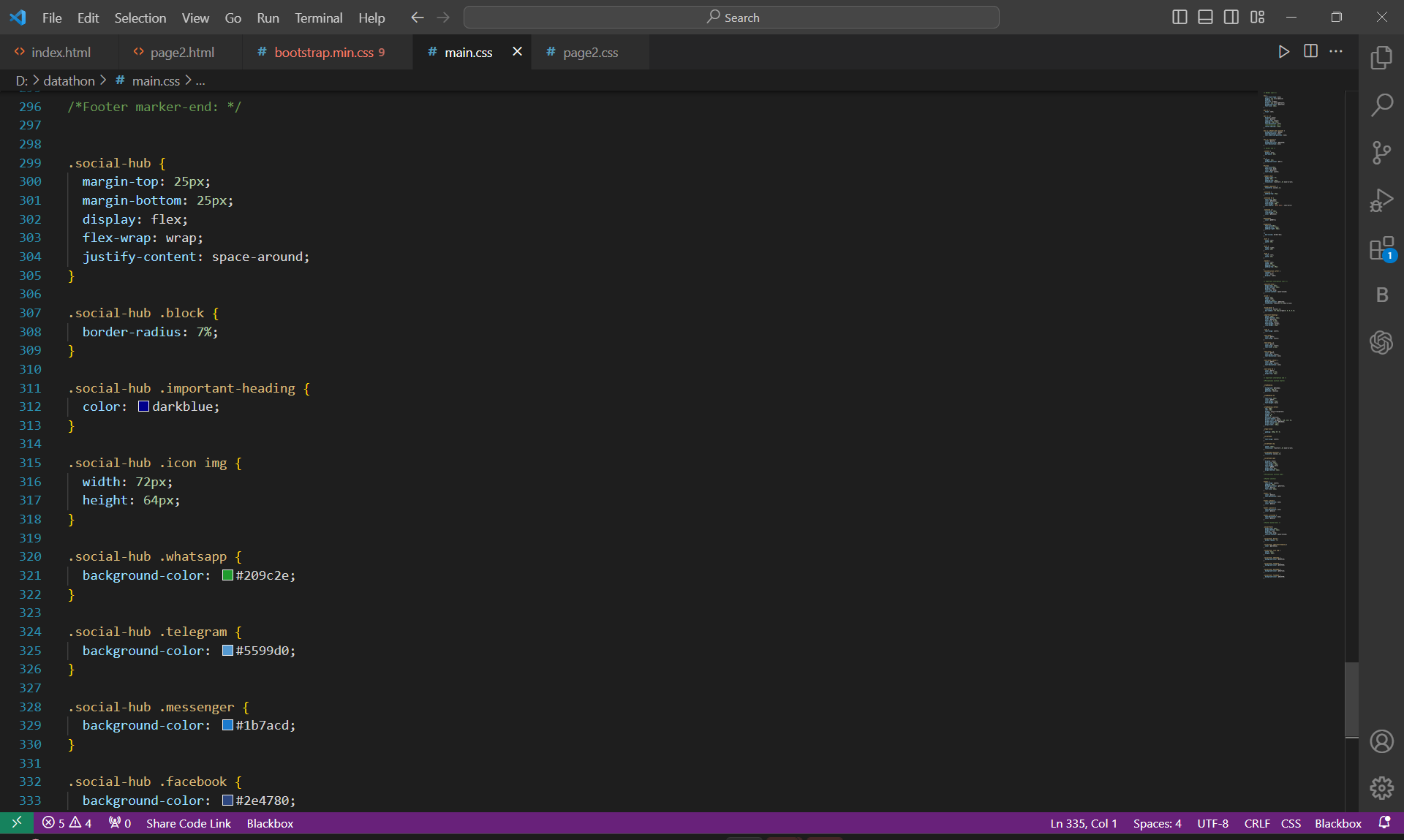Open Source Control view
This screenshot has height=840, width=1404.
coord(1381,153)
